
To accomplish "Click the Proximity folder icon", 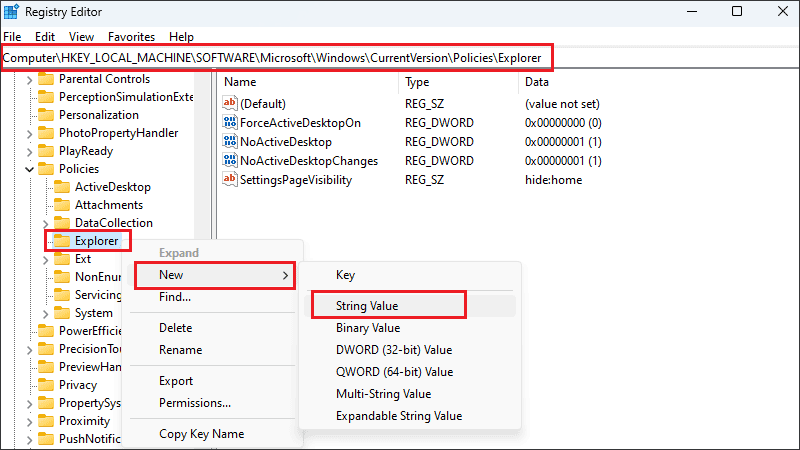I will 46,421.
